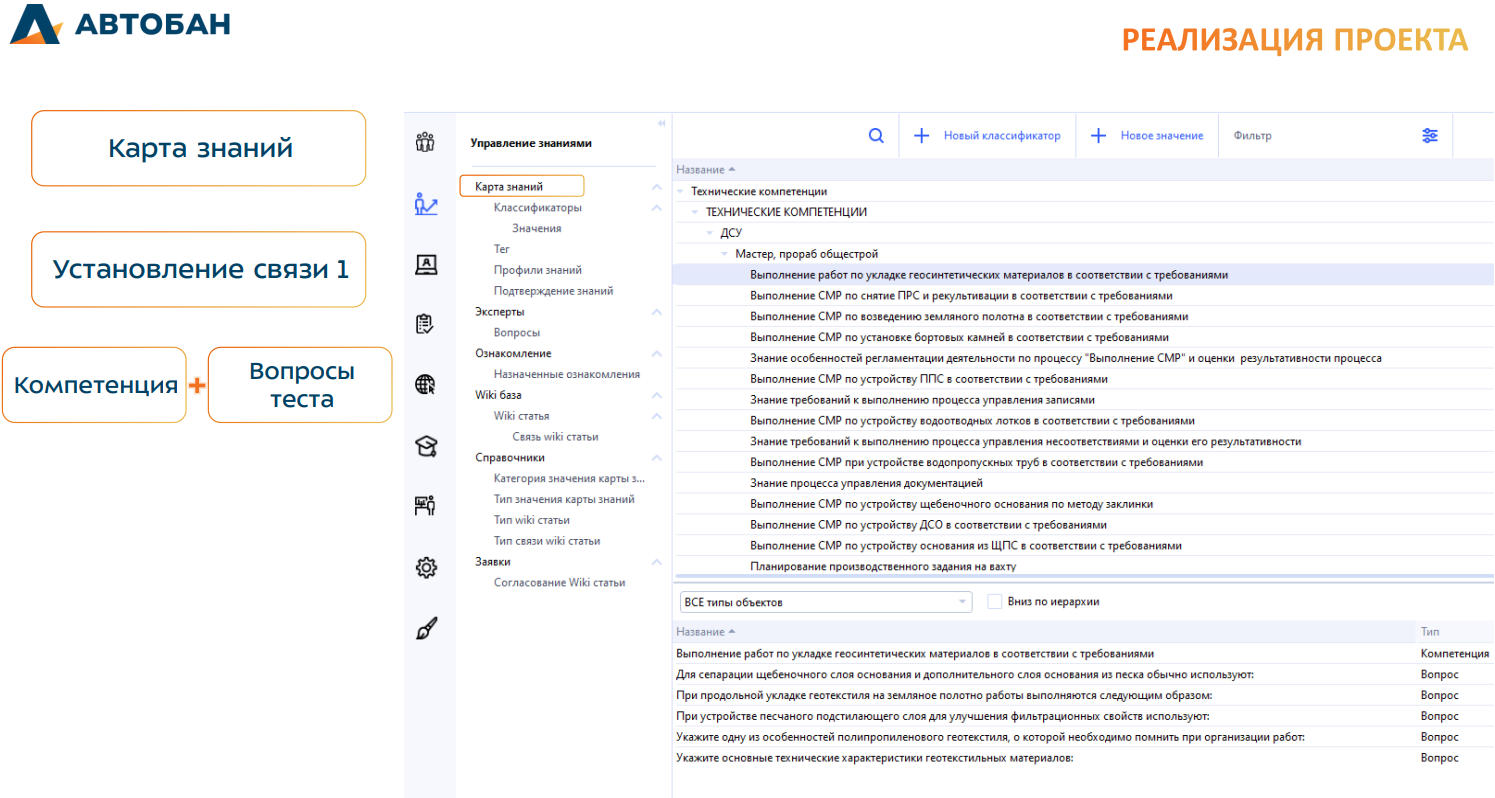Open the globe sidebar icon
The height and width of the screenshot is (798, 1495).
(x=426, y=385)
